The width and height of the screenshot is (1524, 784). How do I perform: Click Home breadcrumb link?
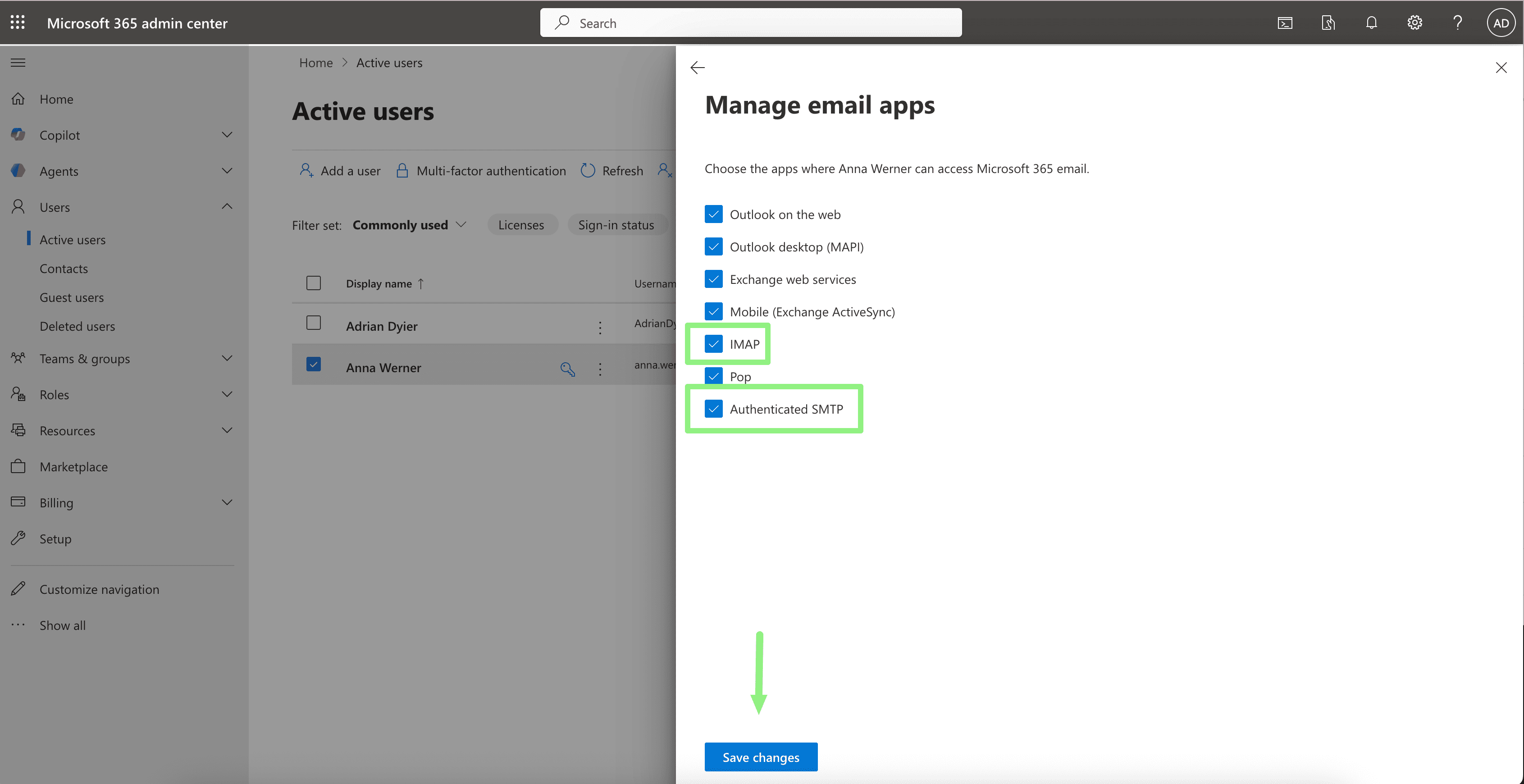(315, 63)
